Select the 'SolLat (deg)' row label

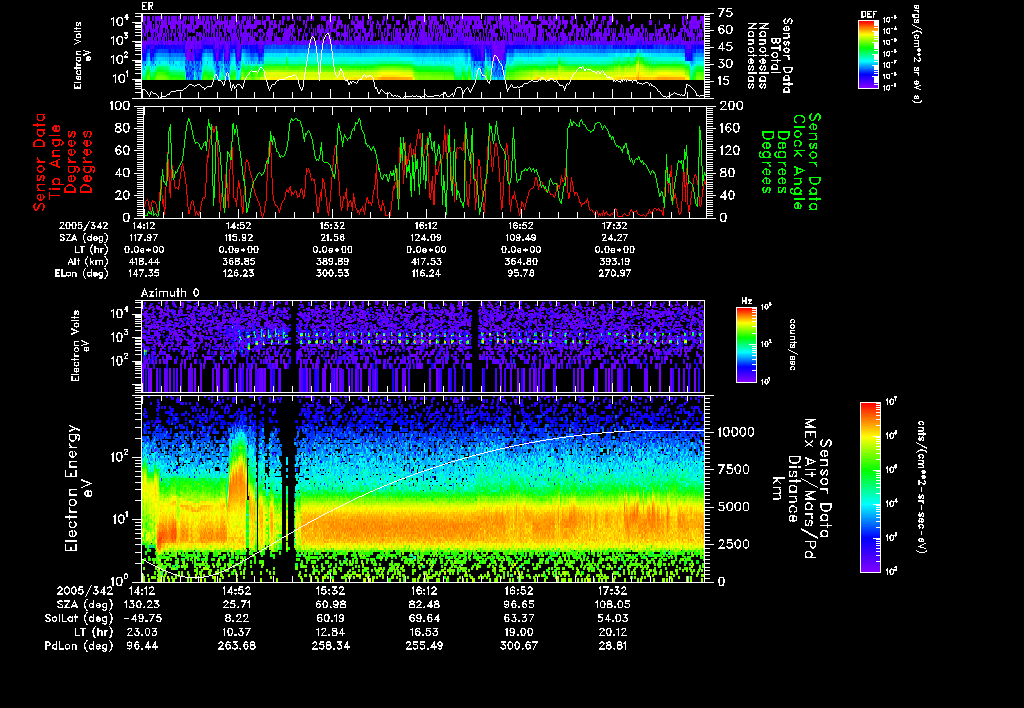[78, 618]
